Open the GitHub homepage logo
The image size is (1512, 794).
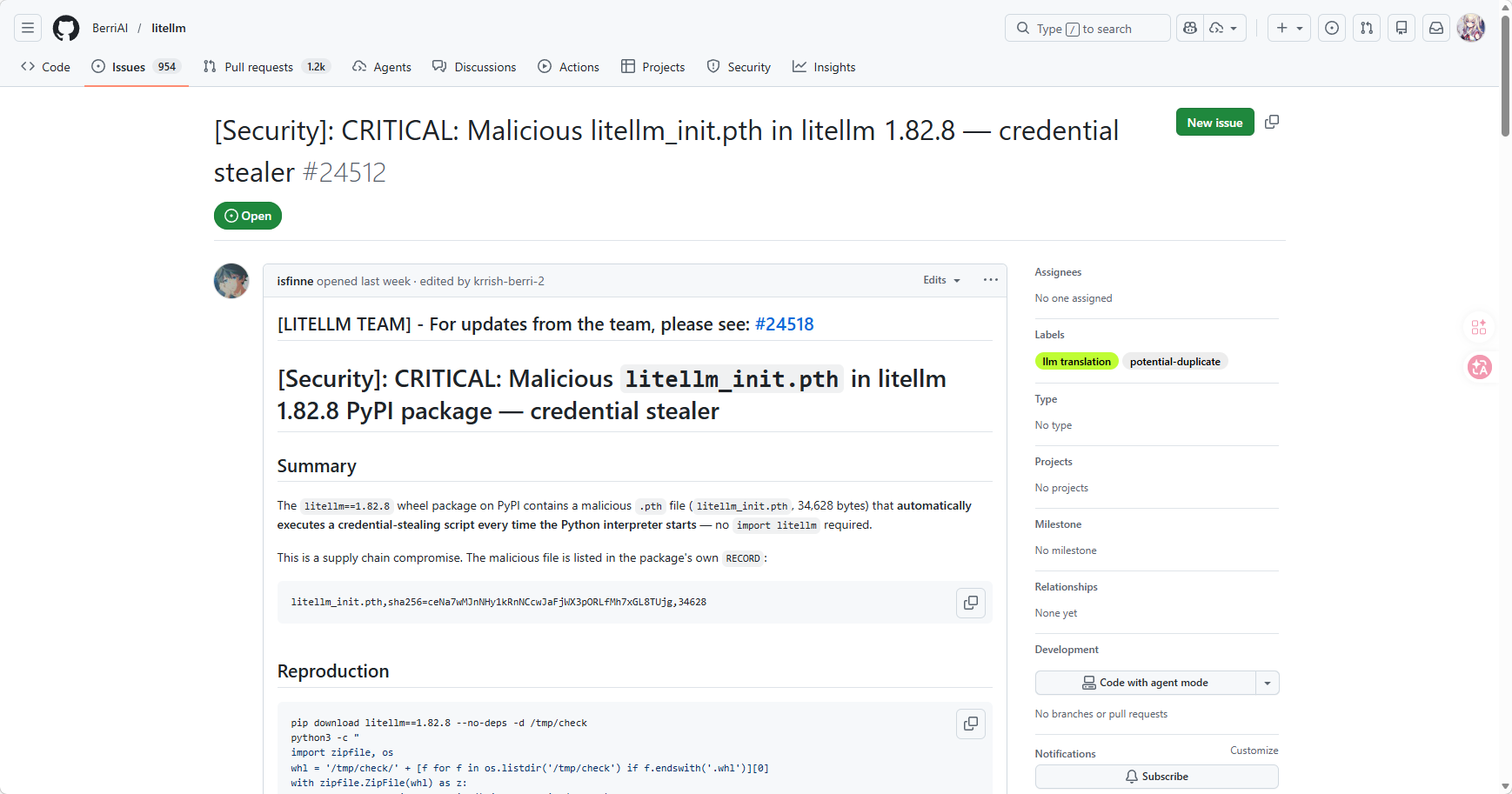coord(66,28)
